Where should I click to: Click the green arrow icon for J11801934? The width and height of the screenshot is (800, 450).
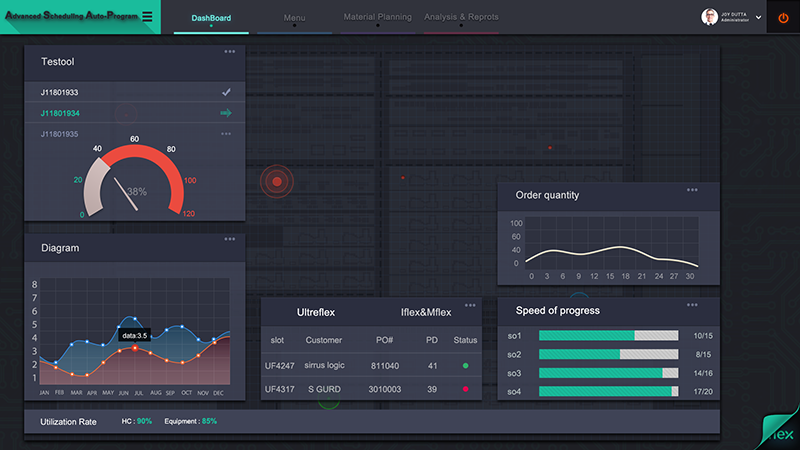(226, 113)
